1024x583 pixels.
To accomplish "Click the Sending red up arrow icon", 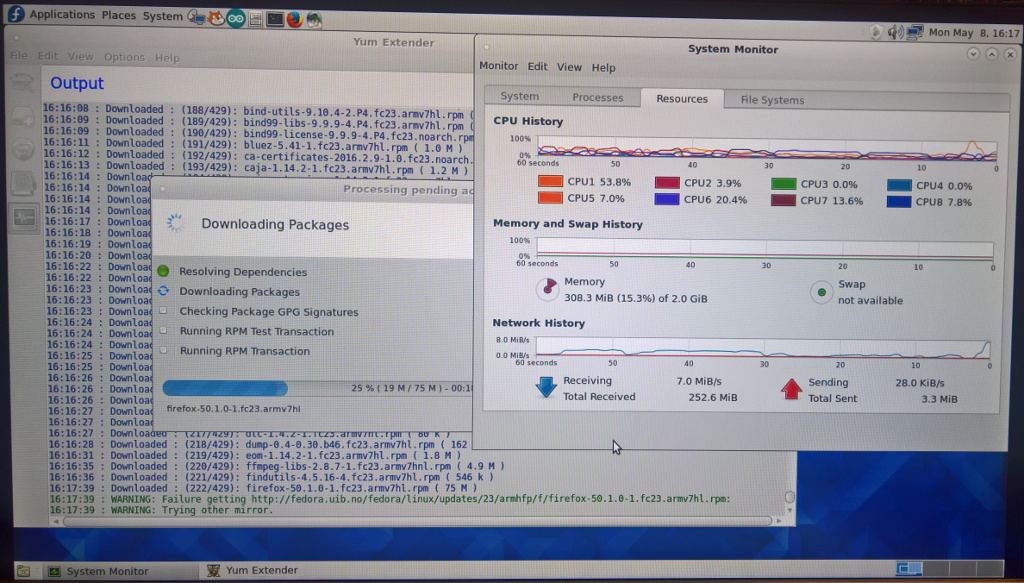I will [792, 389].
